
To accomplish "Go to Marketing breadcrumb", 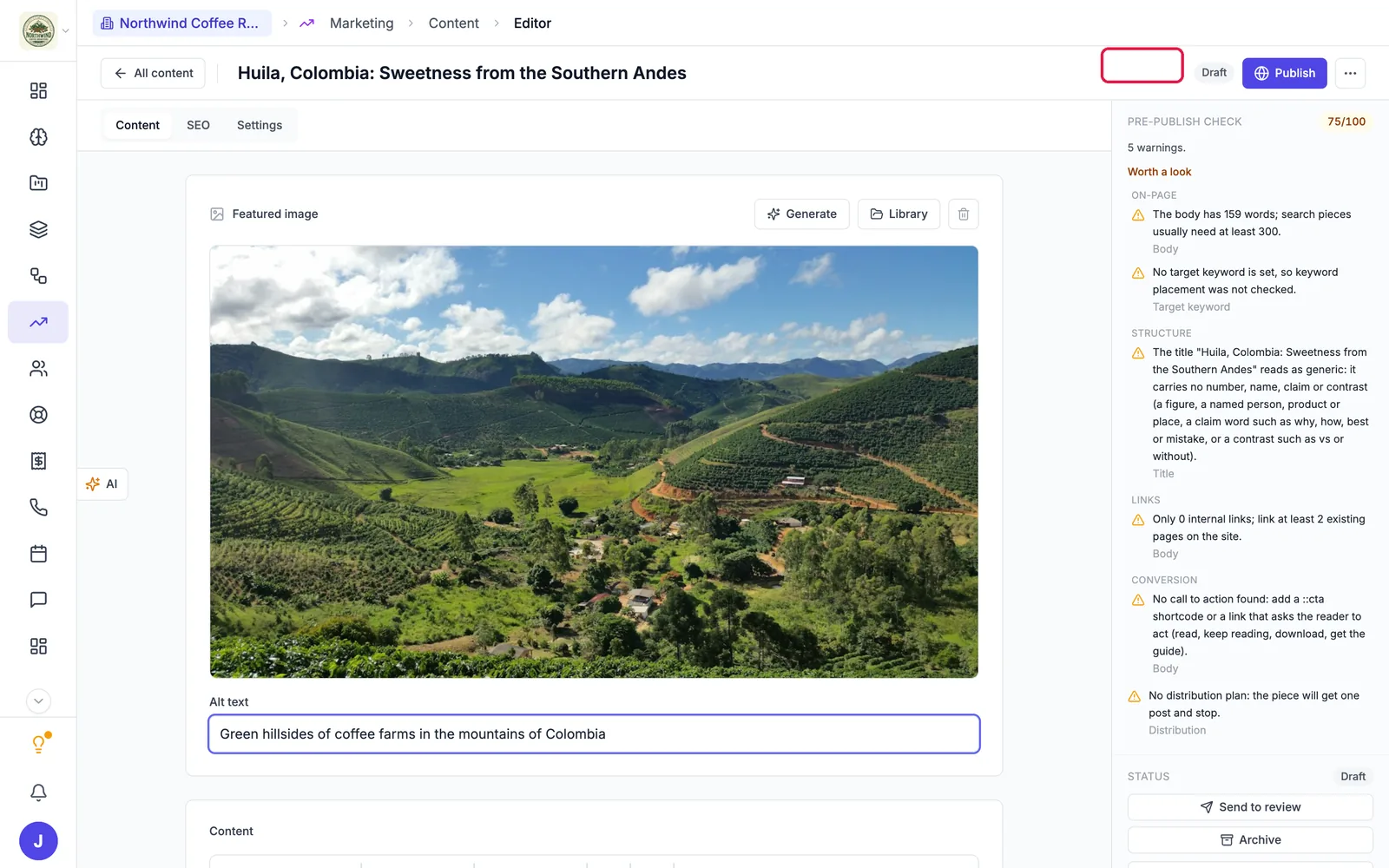I will point(361,23).
